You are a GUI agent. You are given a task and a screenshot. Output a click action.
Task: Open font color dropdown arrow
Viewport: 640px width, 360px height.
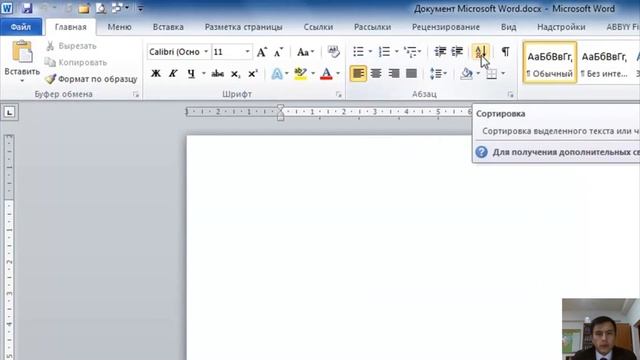tap(338, 73)
